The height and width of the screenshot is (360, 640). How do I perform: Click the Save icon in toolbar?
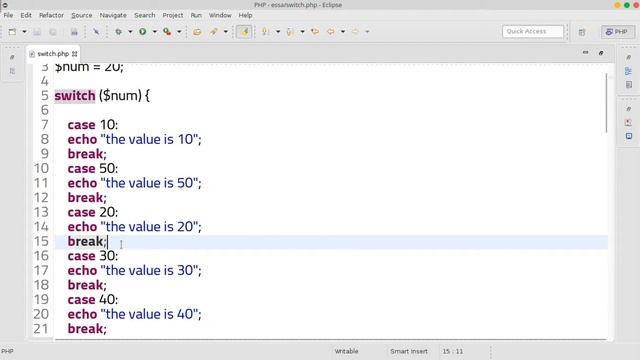(37, 31)
